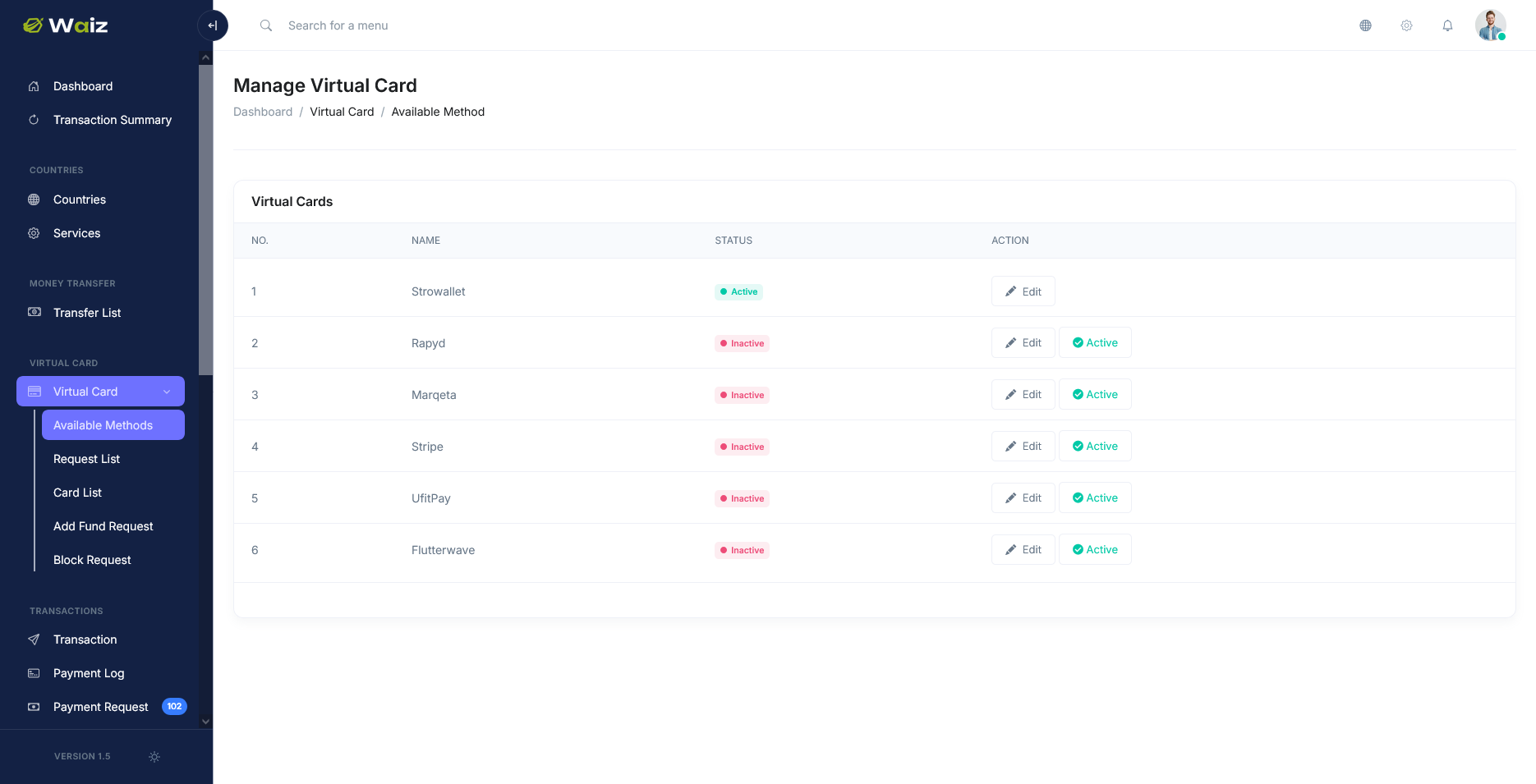Click the Transaction paper plane icon

pos(34,640)
